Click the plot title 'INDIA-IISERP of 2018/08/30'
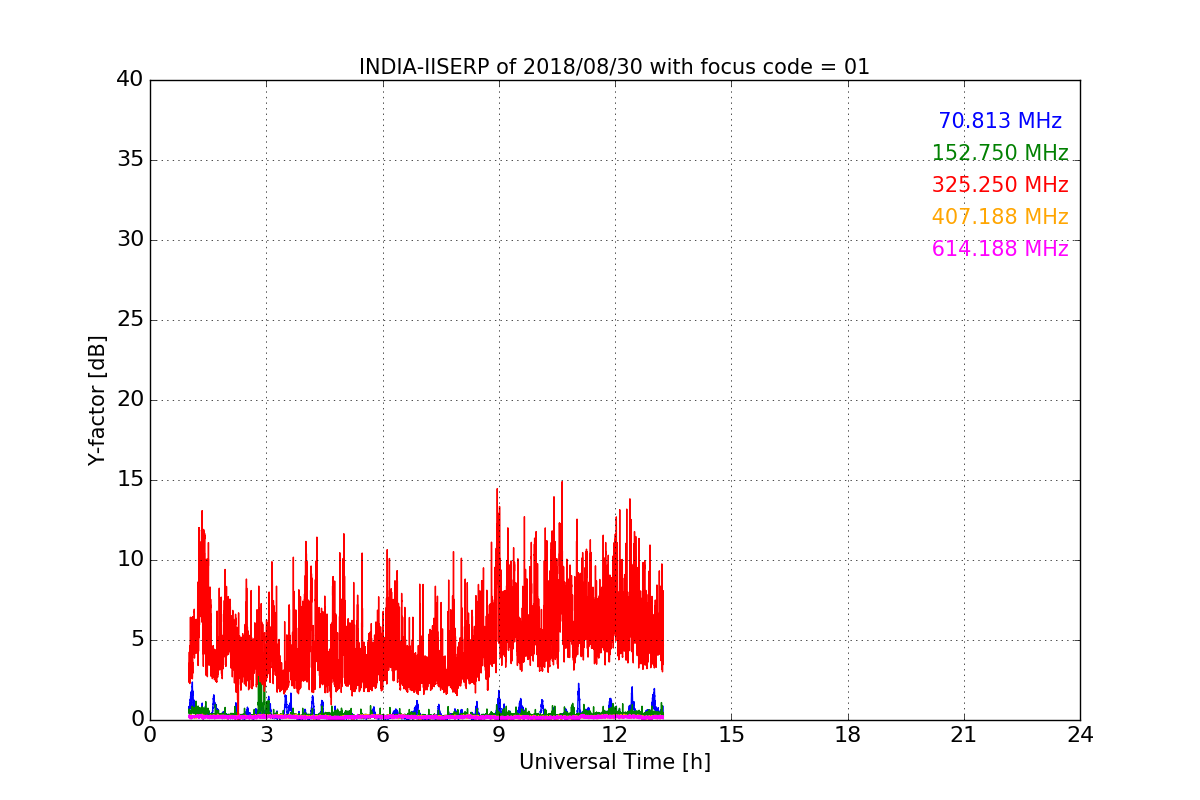The width and height of the screenshot is (1200, 800). click(614, 67)
